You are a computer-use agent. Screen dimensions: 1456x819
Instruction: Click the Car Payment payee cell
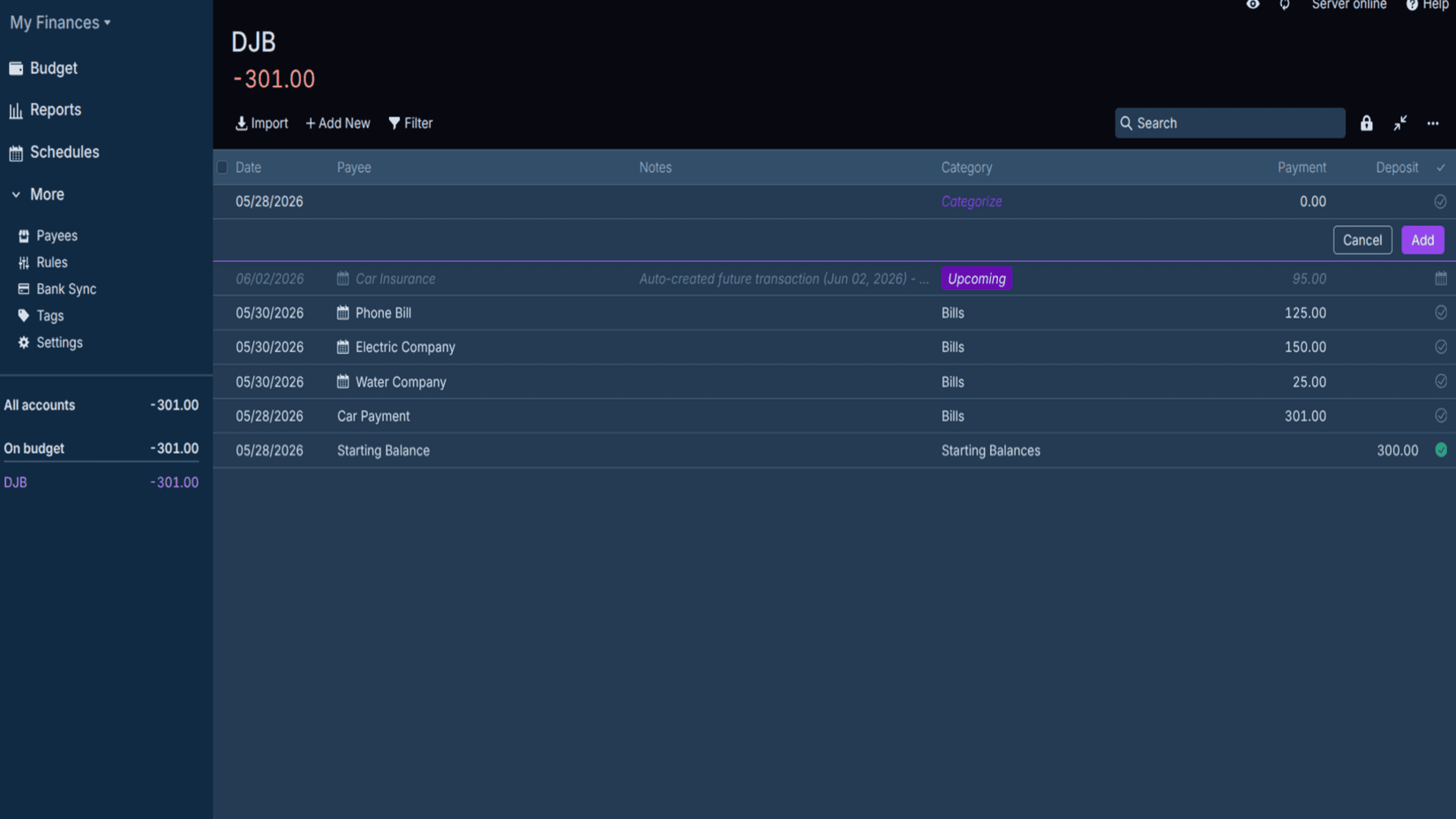[x=373, y=416]
